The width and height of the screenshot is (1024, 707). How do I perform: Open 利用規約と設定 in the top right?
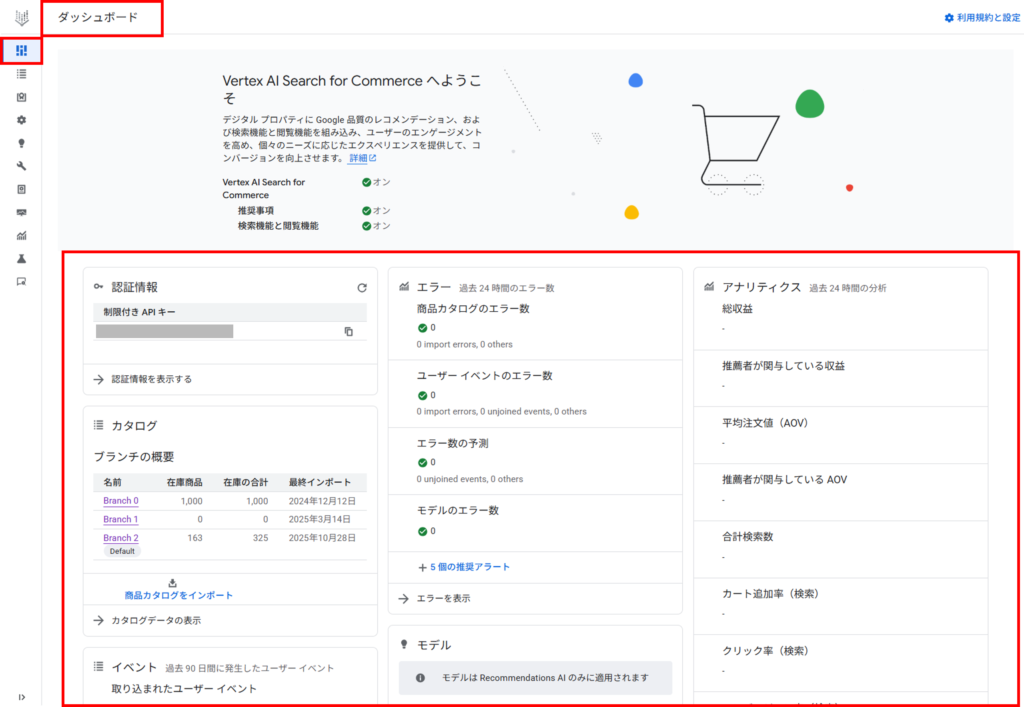click(982, 18)
